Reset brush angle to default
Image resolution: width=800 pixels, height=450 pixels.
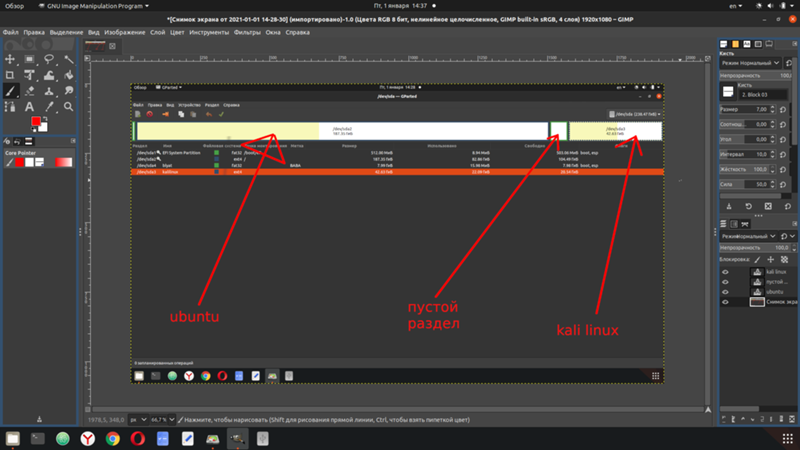pos(783,139)
